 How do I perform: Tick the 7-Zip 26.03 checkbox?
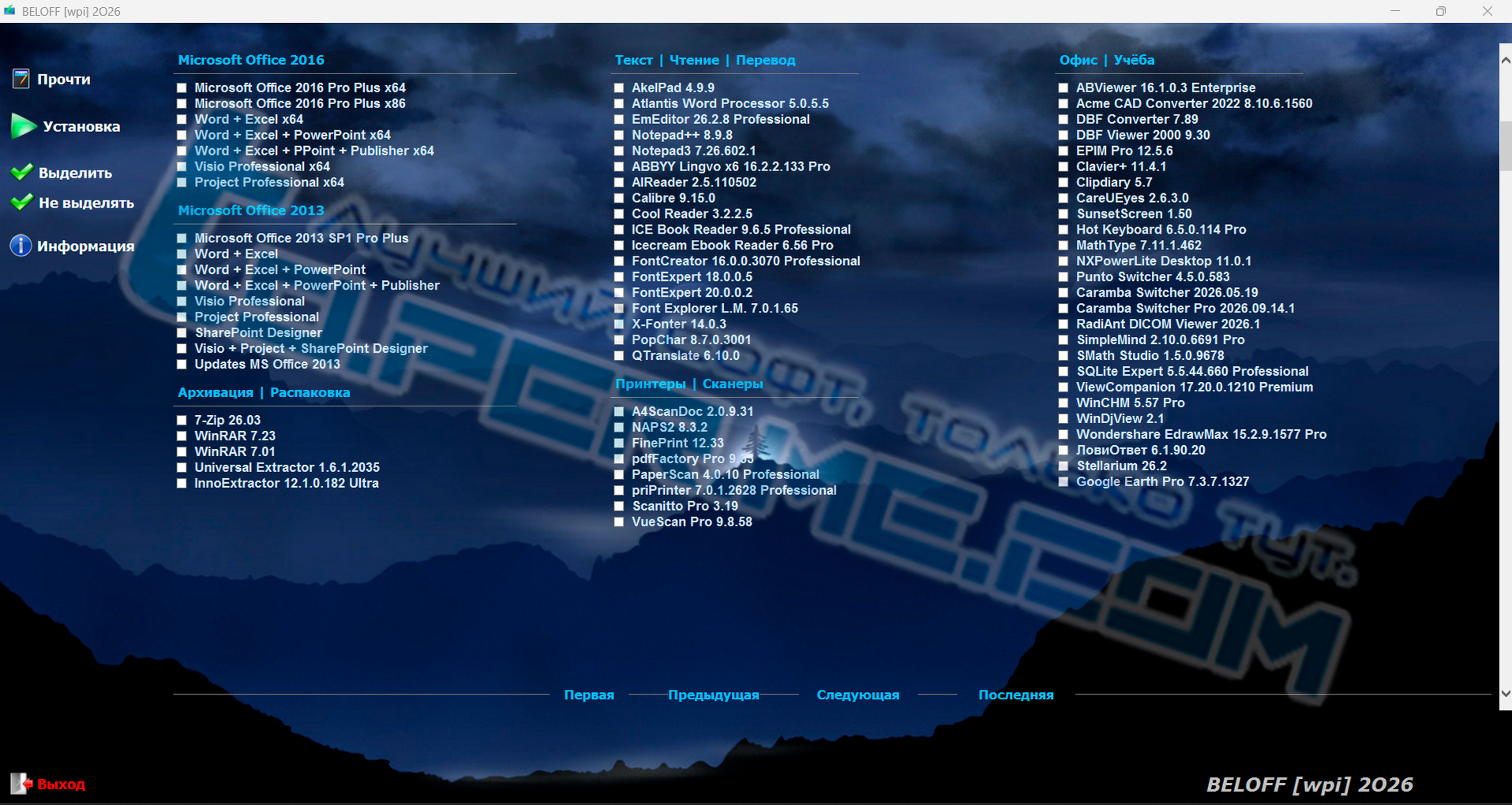coord(182,421)
